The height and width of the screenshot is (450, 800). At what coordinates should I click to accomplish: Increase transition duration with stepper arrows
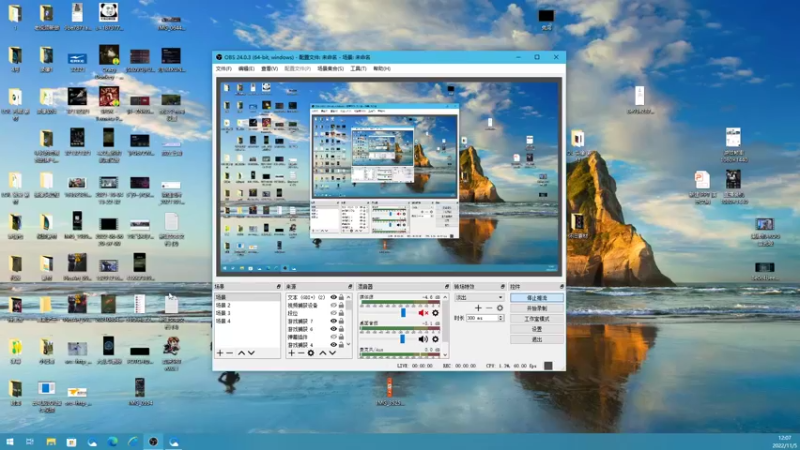(x=501, y=316)
